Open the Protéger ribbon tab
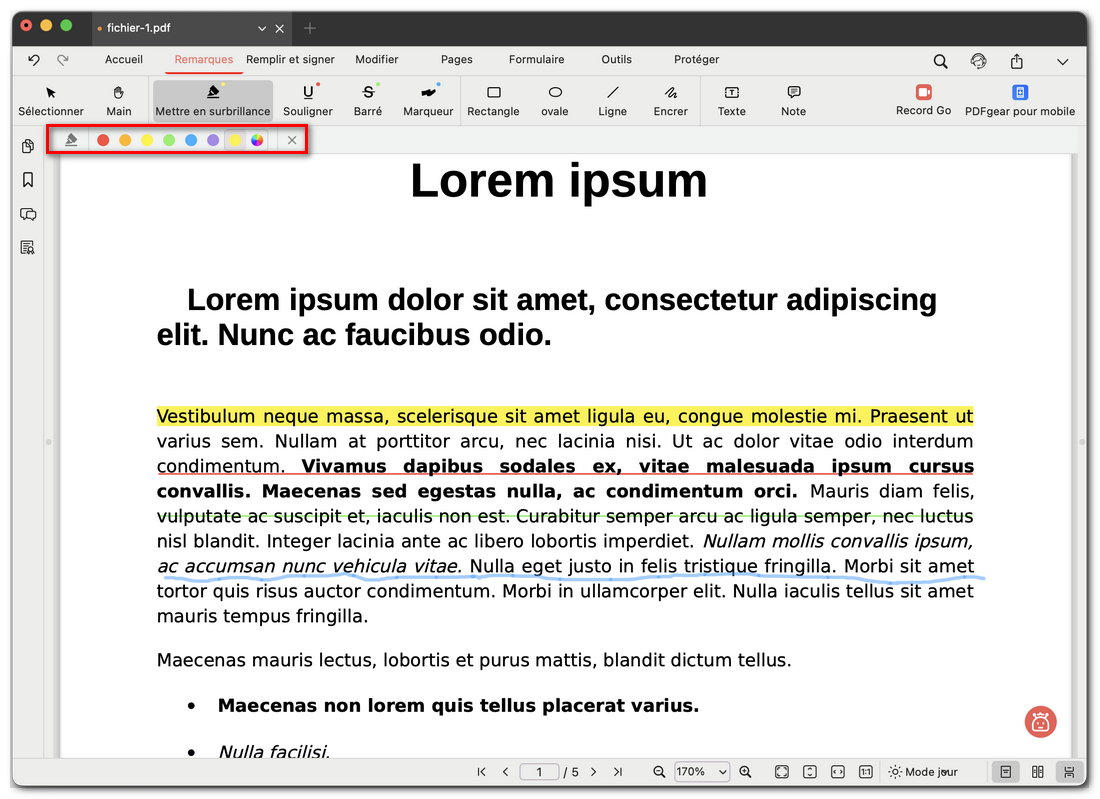Screen dimensions: 1100x799 tap(696, 59)
